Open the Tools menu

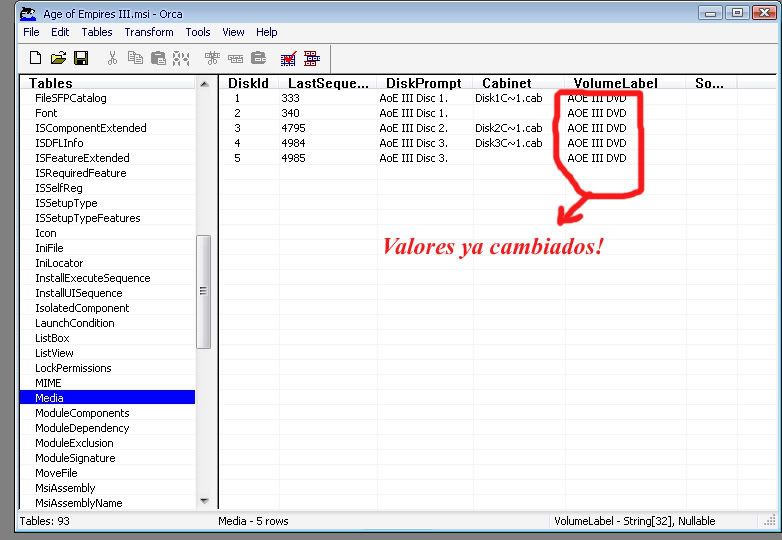point(197,32)
